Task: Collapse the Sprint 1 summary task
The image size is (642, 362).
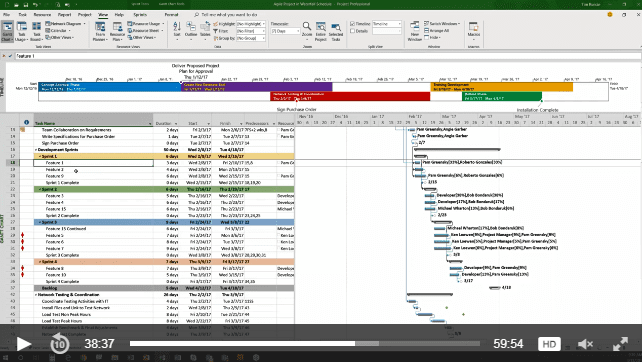Action: (40, 156)
